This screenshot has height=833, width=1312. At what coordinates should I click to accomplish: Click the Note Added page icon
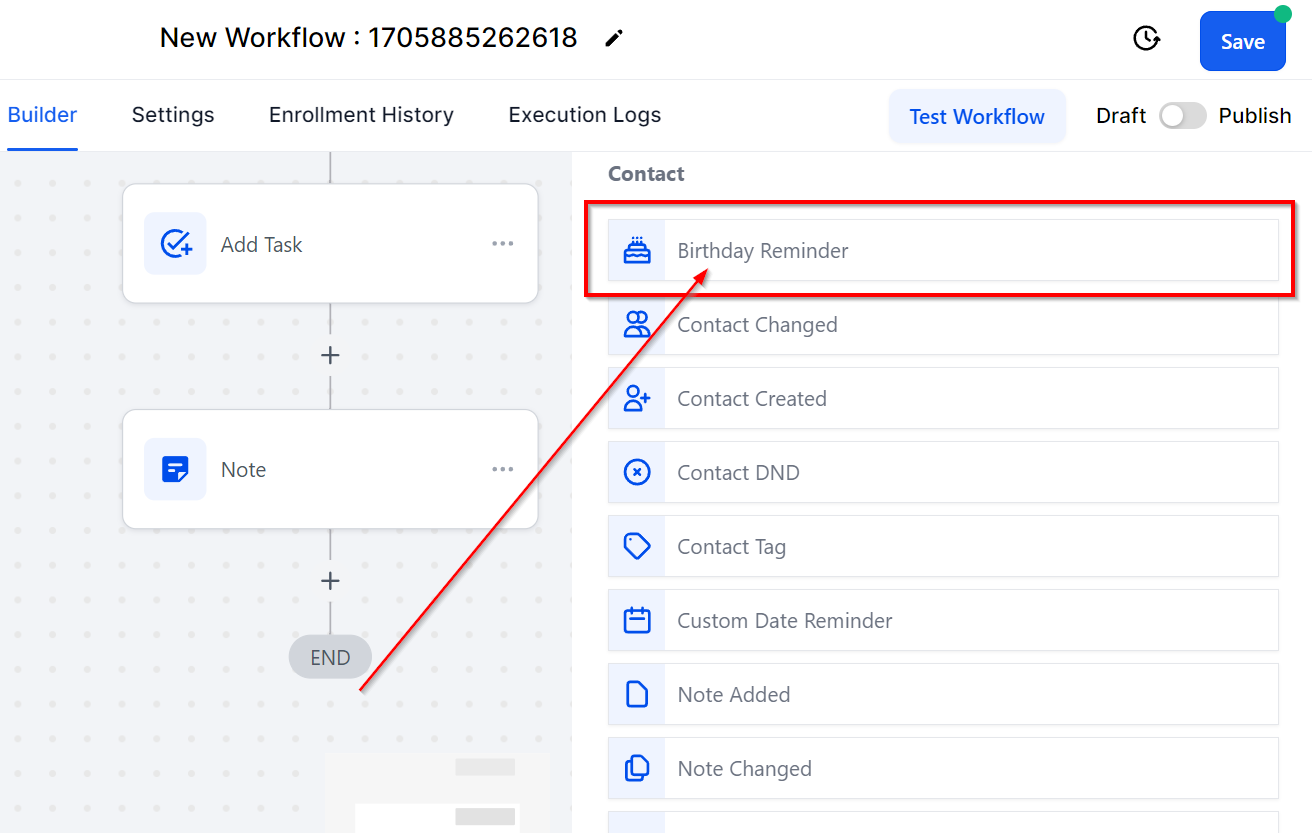point(637,694)
